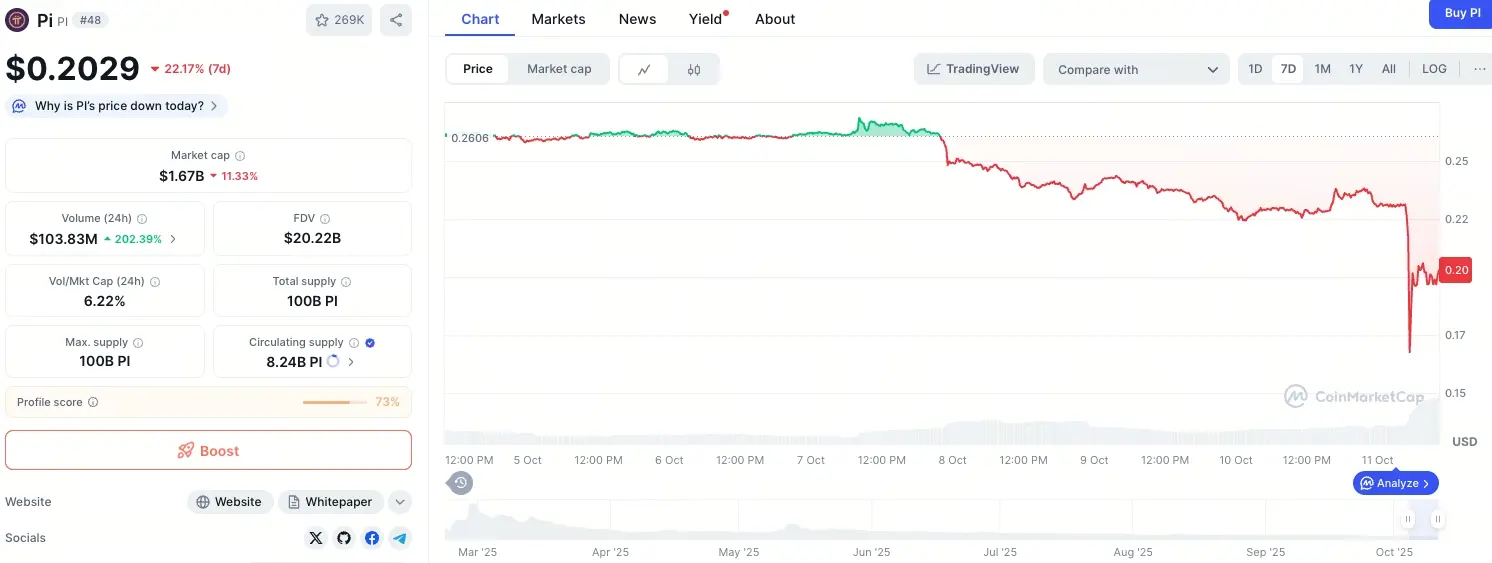
Task: Open the Compare with dropdown
Action: click(x=1136, y=69)
